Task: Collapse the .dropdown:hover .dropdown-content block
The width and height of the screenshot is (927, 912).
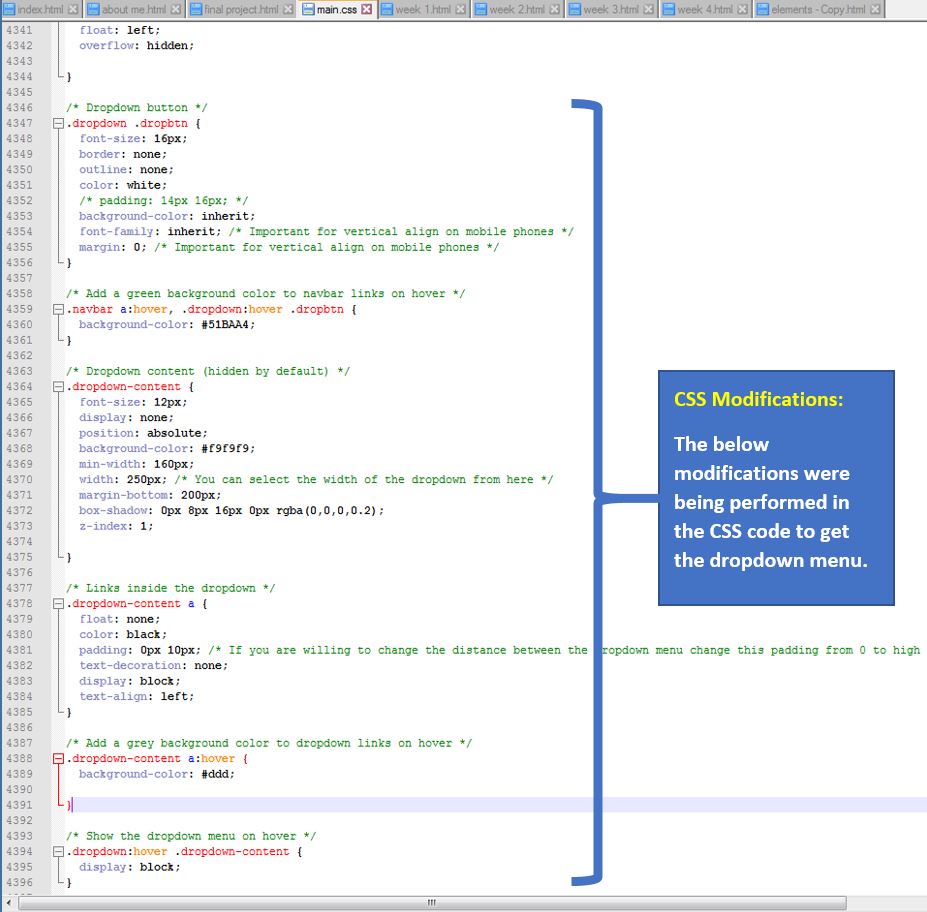Action: click(x=58, y=852)
